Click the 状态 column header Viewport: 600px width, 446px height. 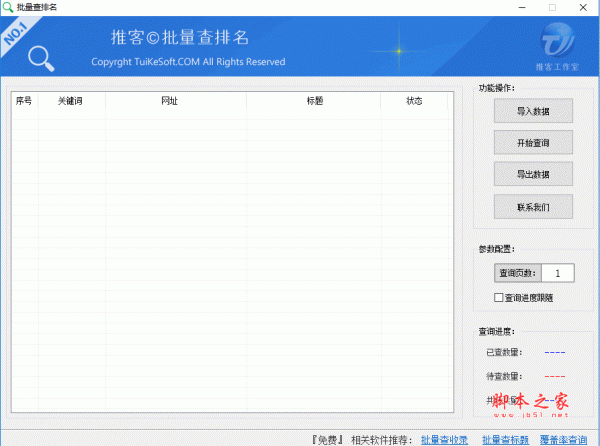pyautogui.click(x=414, y=101)
